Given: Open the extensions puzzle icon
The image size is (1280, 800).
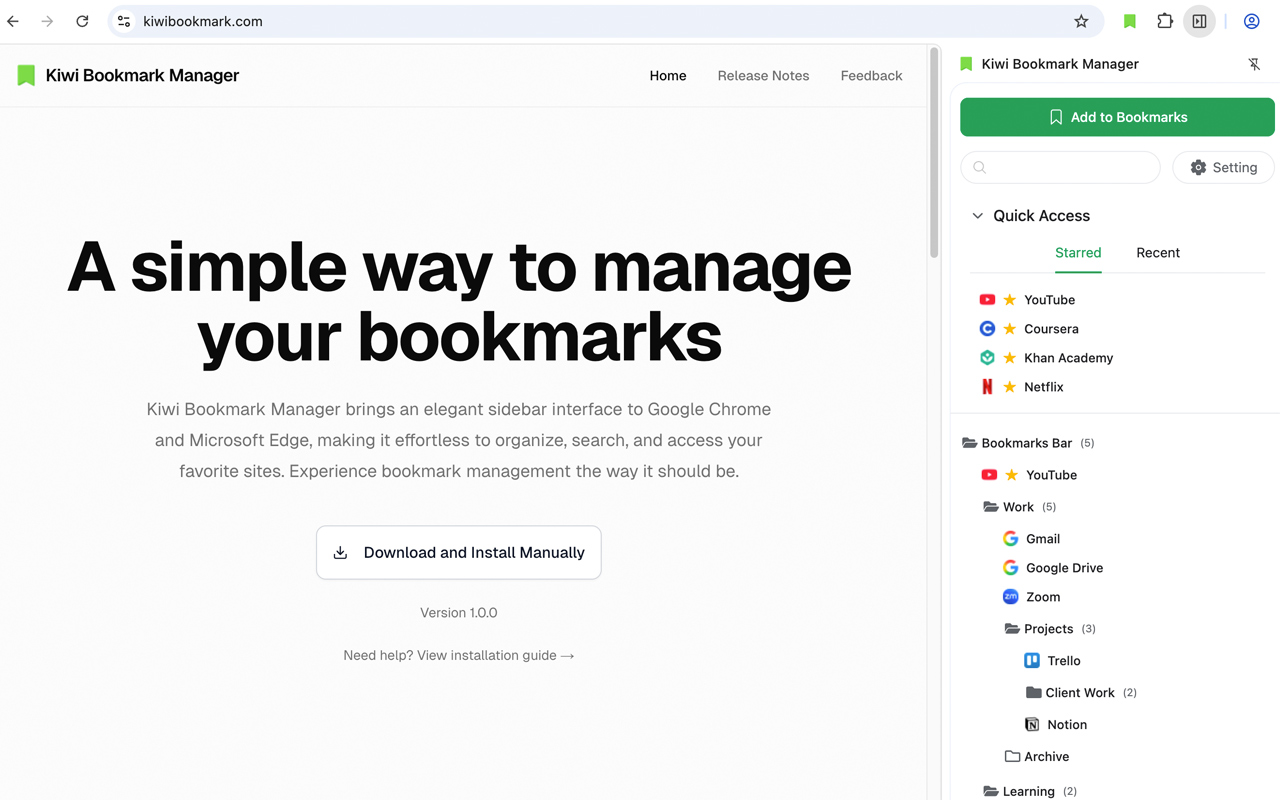Looking at the screenshot, I should pos(1164,21).
